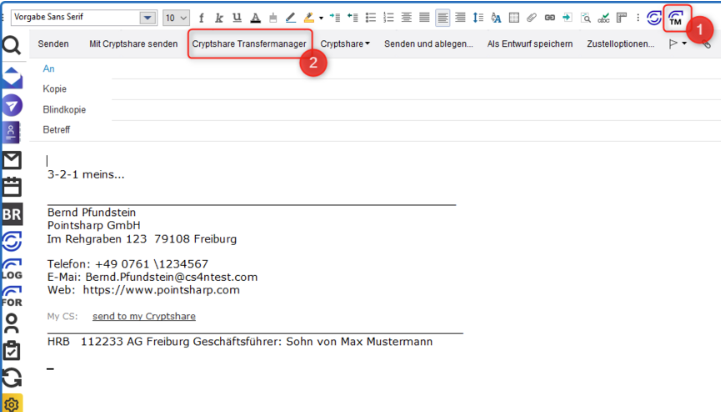Viewport: 721px width, 412px height.
Task: Open the blue envelope mail icon
Action: [x=12, y=77]
